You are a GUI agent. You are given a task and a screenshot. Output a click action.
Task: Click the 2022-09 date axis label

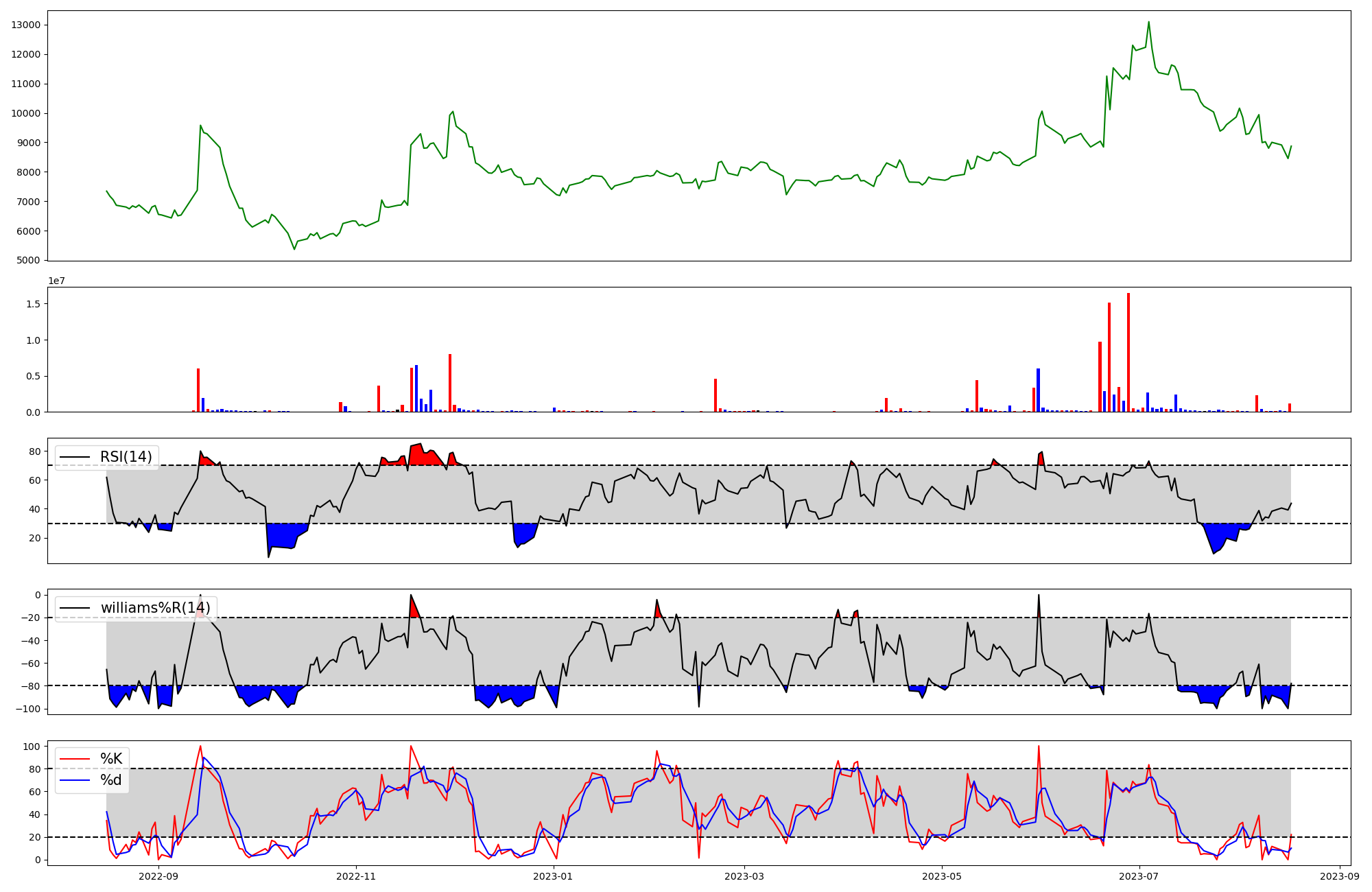coord(158,876)
